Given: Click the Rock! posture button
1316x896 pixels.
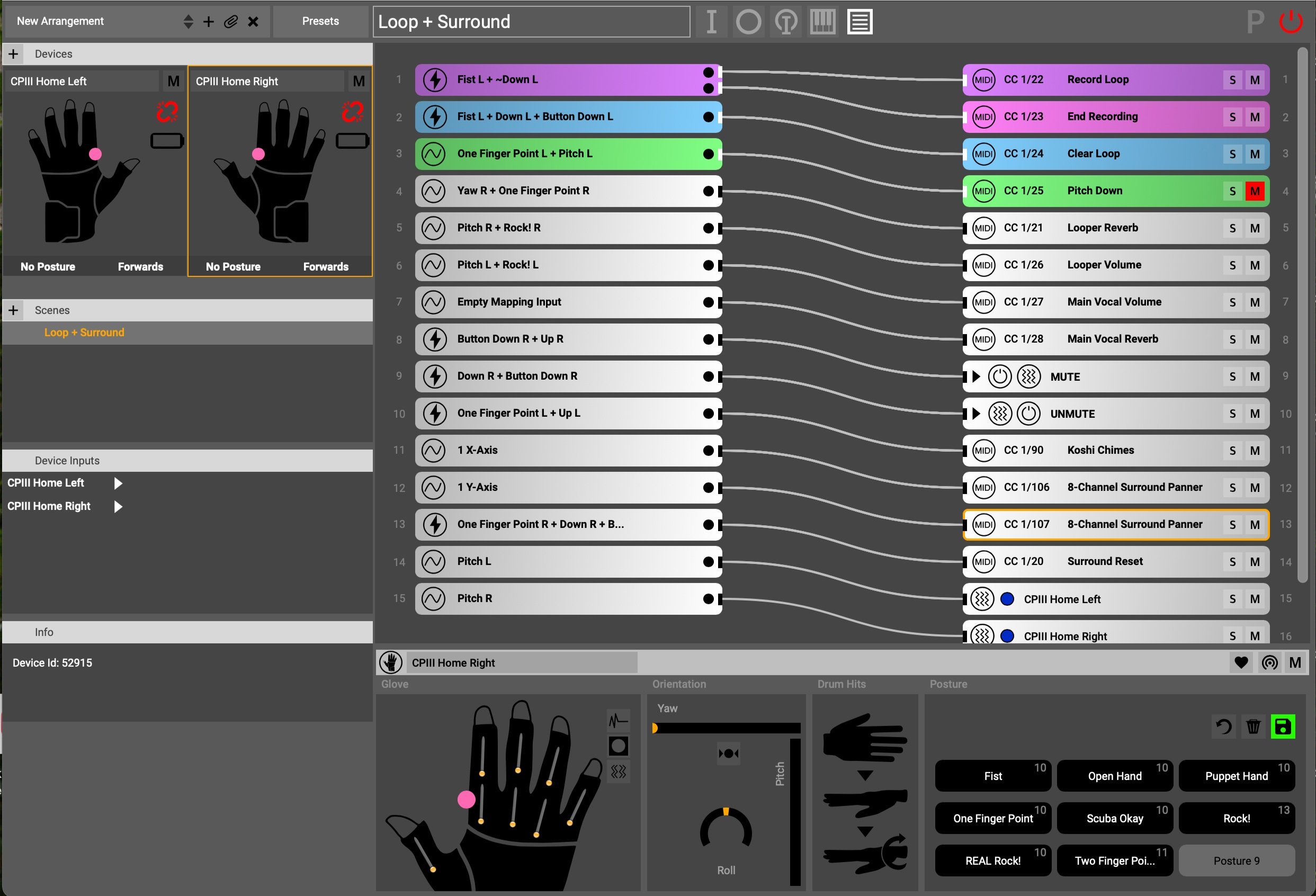Looking at the screenshot, I should coord(1236,818).
